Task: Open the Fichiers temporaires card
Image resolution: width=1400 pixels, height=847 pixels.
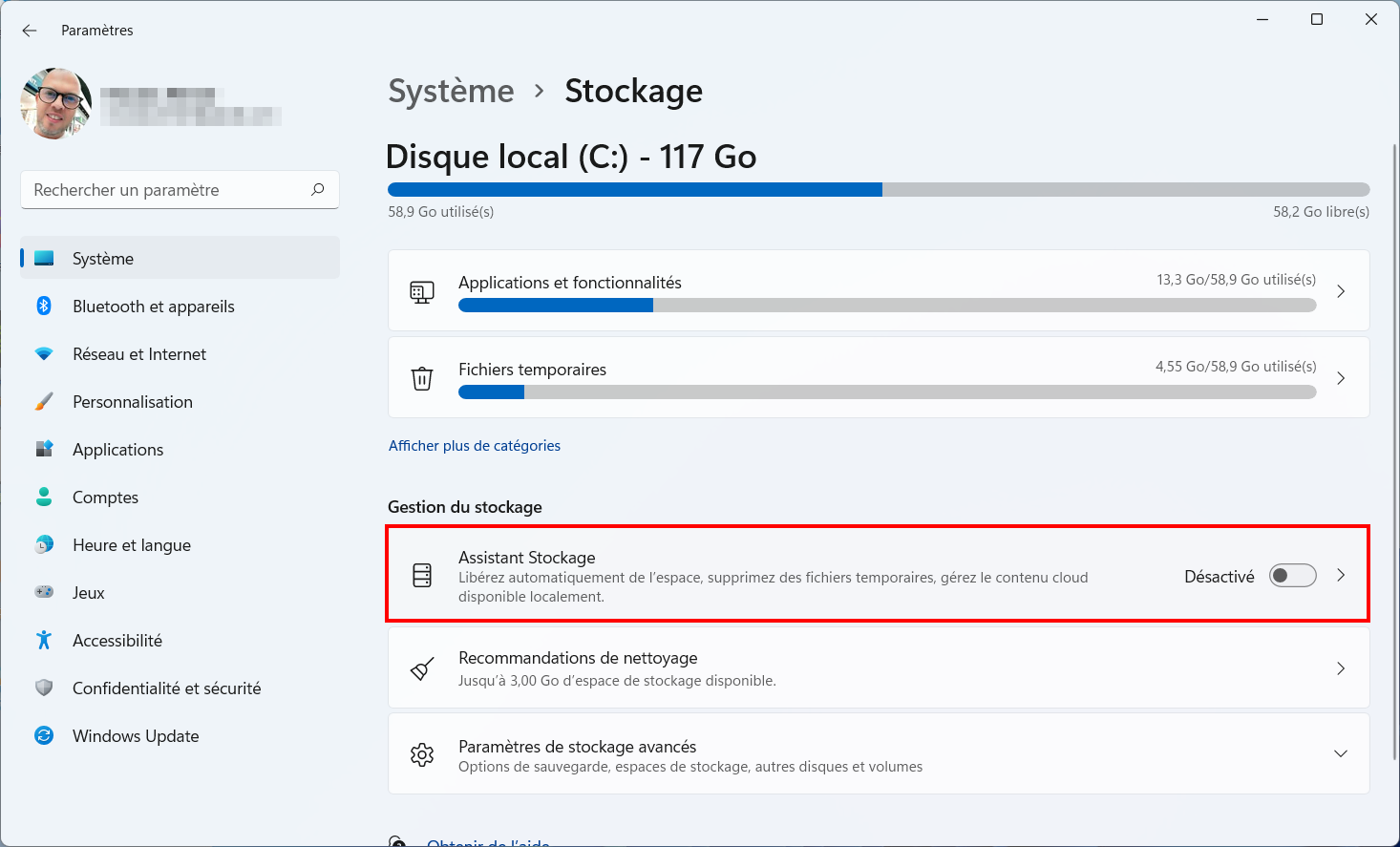Action: 879,377
